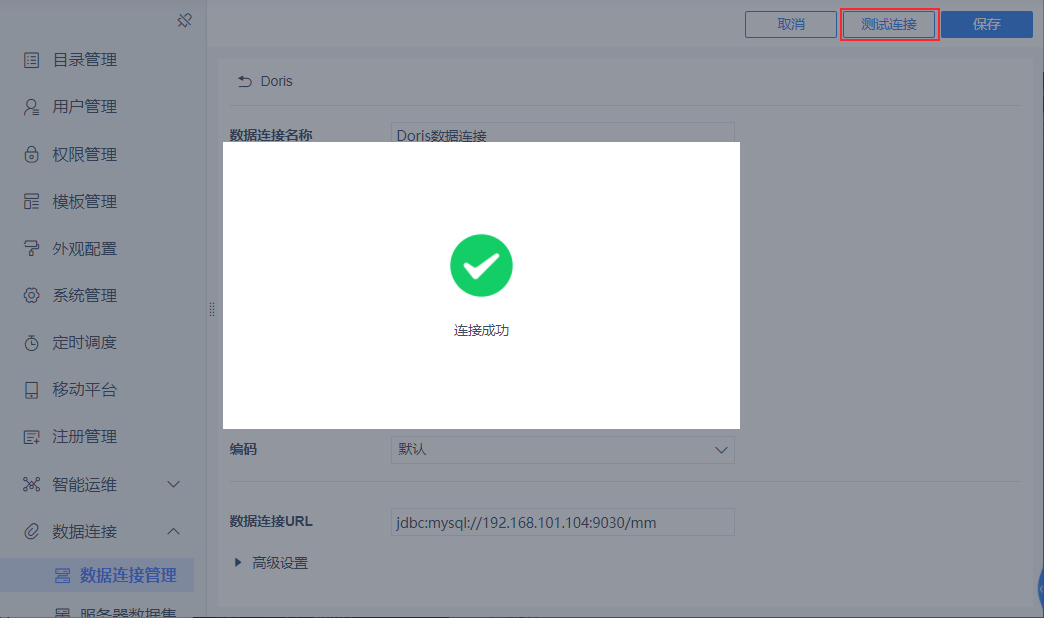Click the 权限管理 lock icon
Viewport: 1044px width, 618px height.
31,154
